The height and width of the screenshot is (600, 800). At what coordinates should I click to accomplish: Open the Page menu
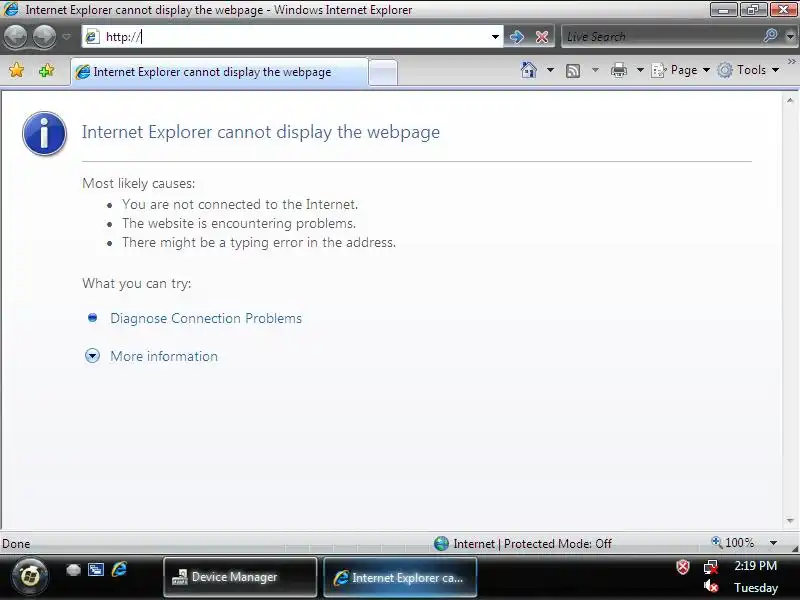pos(681,70)
